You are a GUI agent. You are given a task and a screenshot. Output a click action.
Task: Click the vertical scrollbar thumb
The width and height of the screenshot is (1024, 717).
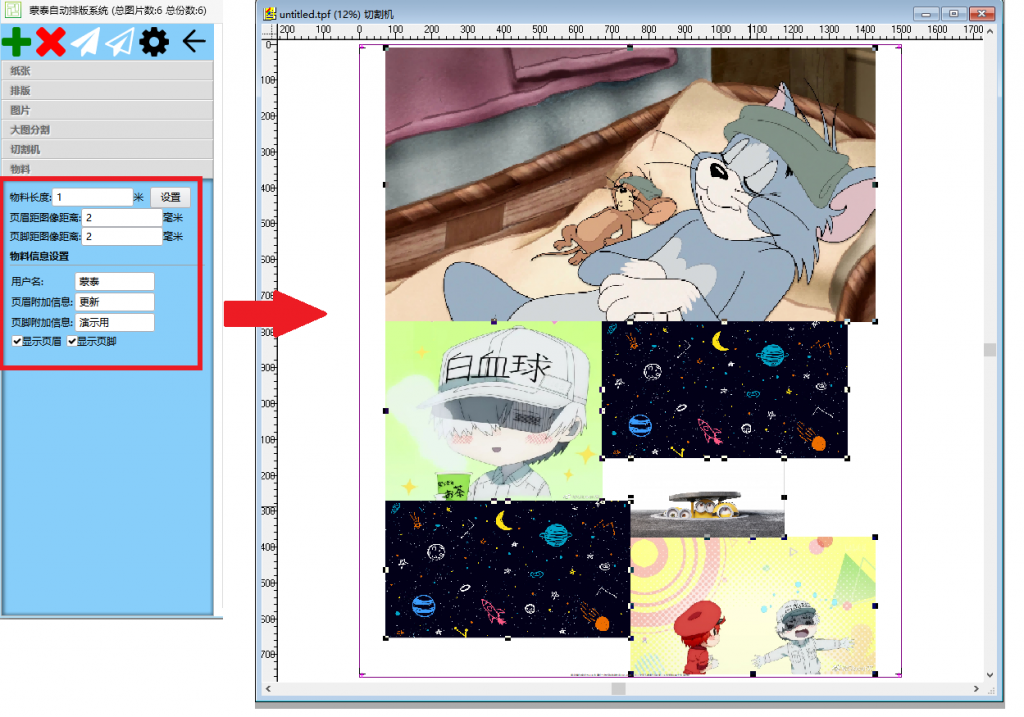pos(990,350)
